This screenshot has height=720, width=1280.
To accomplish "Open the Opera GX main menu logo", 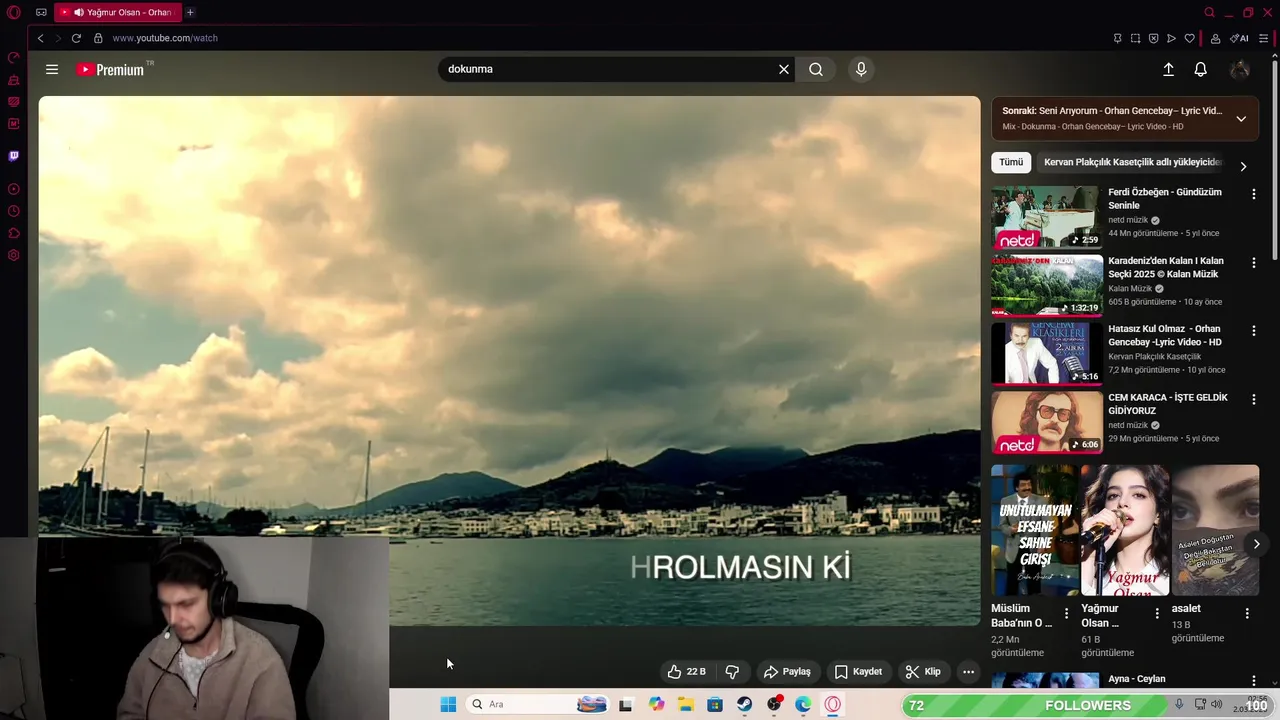I will coord(14,12).
